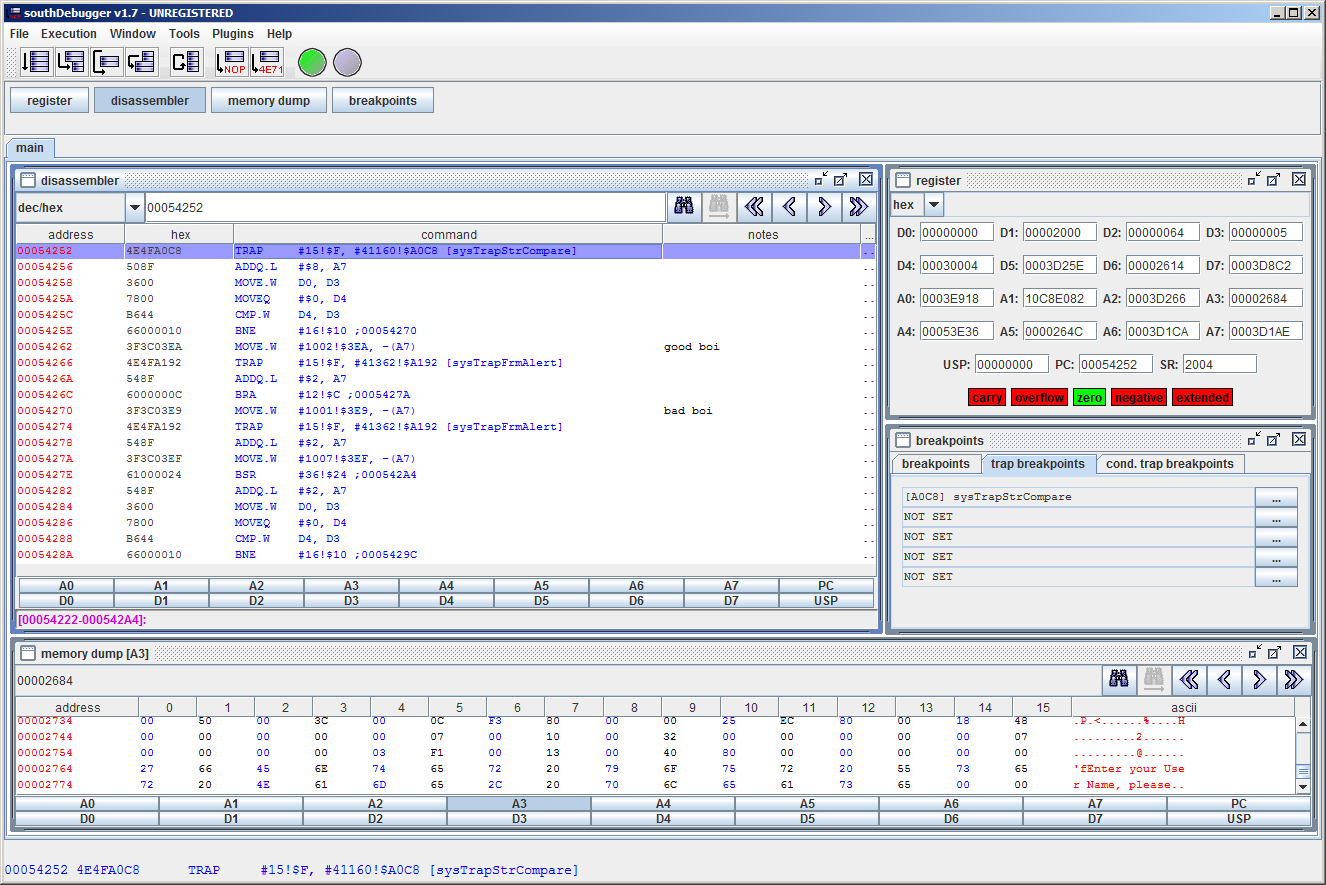This screenshot has height=885, width=1326.
Task: Click the USP button in the memory dump
Action: pyautogui.click(x=1239, y=819)
